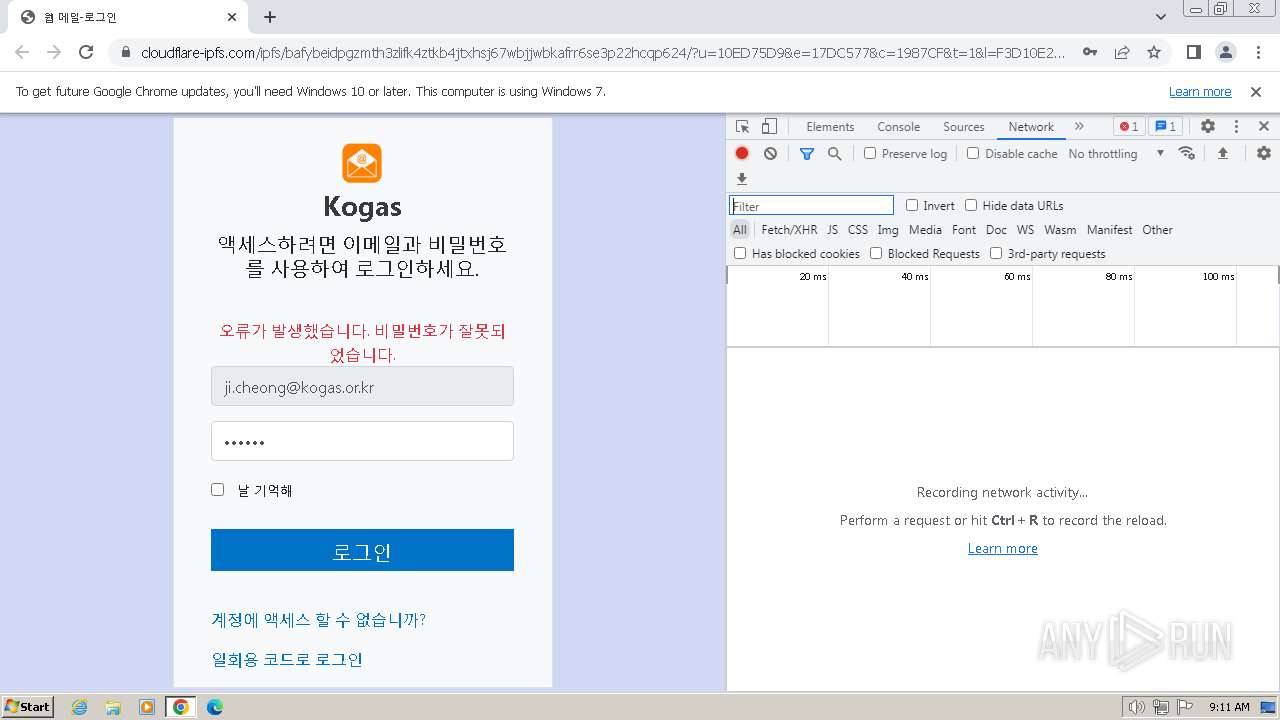The image size is (1280, 720).
Task: Open the volume control in system tray
Action: [x=1136, y=707]
